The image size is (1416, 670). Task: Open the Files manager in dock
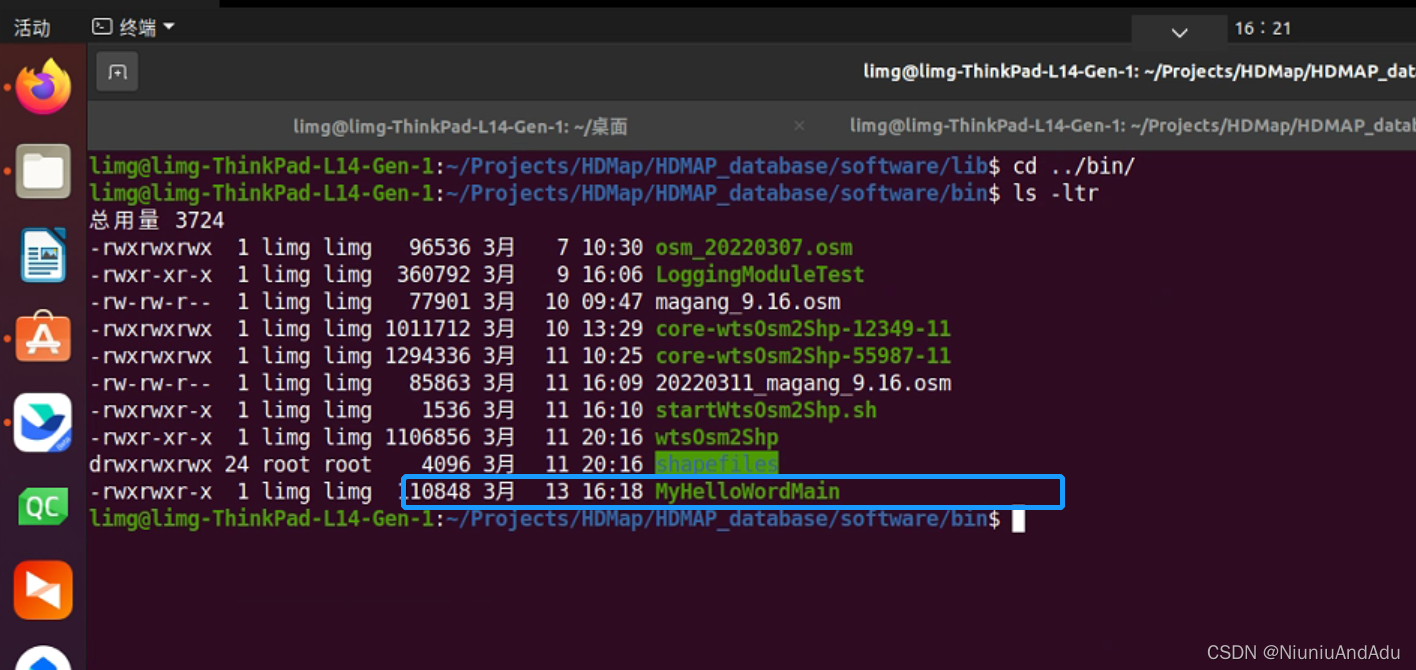pos(43,171)
